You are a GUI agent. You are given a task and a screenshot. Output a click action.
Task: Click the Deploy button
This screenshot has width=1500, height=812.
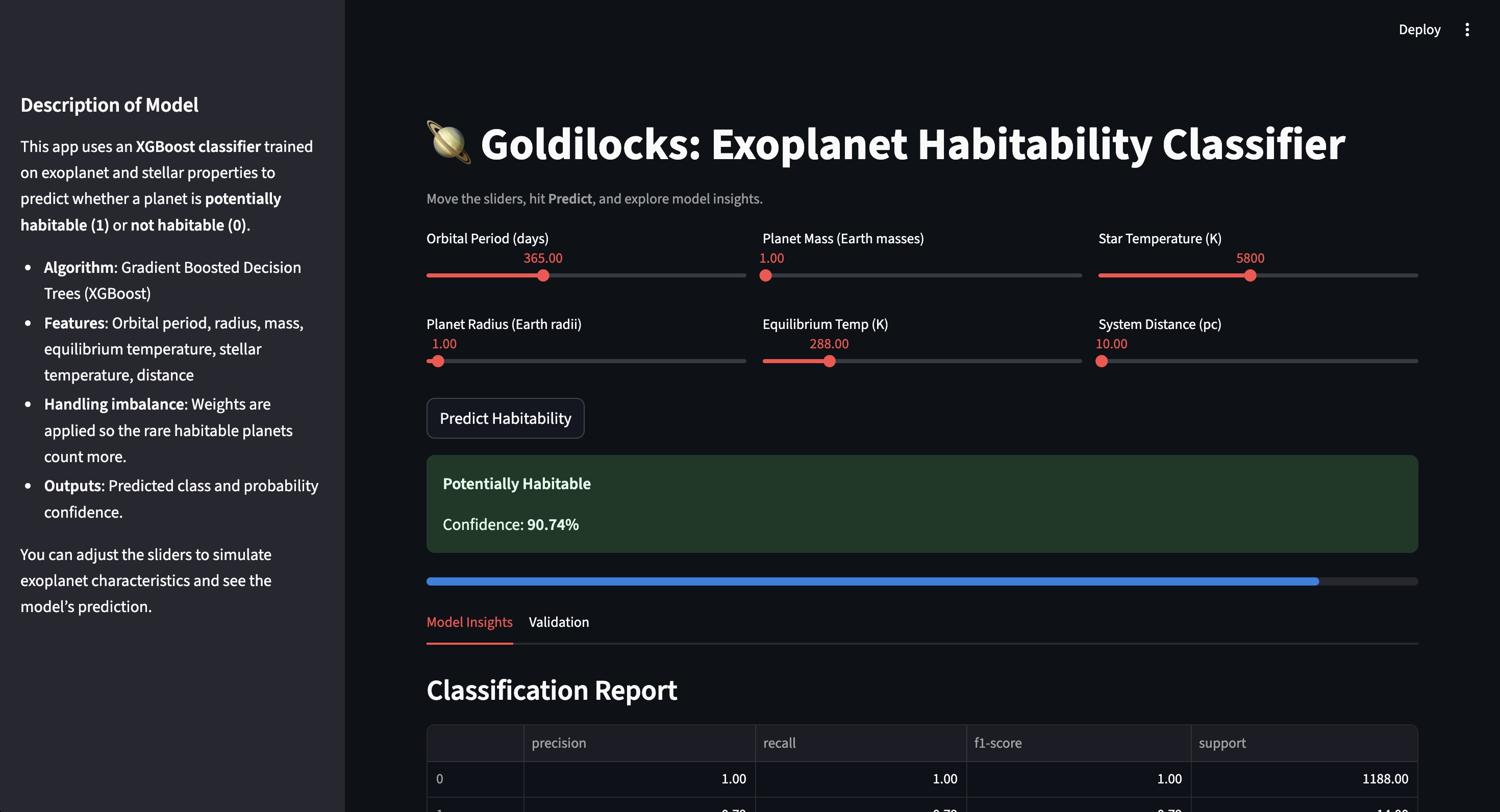[x=1419, y=30]
